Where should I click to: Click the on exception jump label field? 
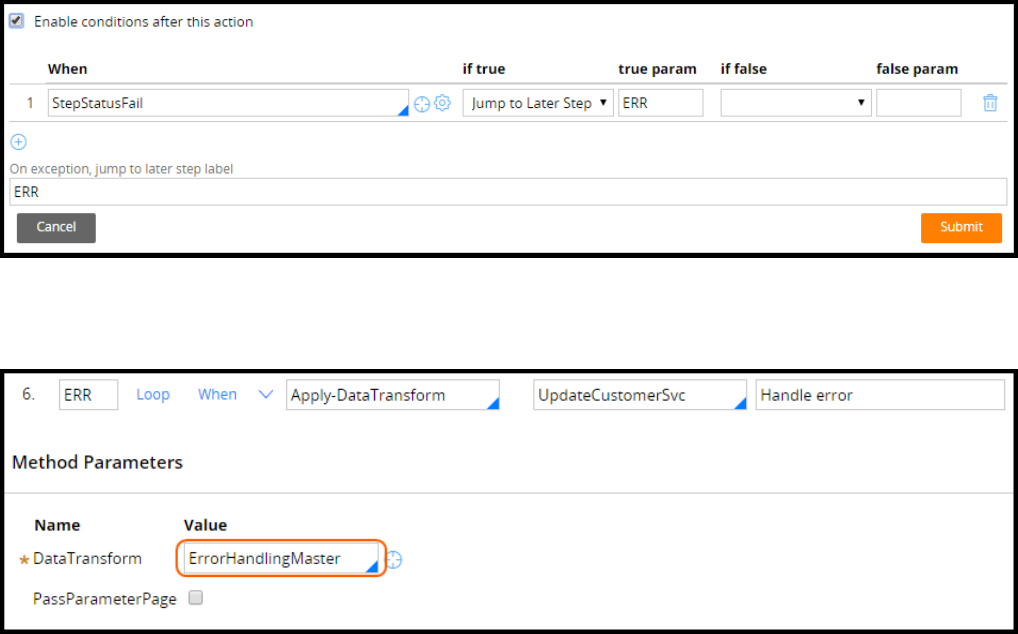click(508, 192)
